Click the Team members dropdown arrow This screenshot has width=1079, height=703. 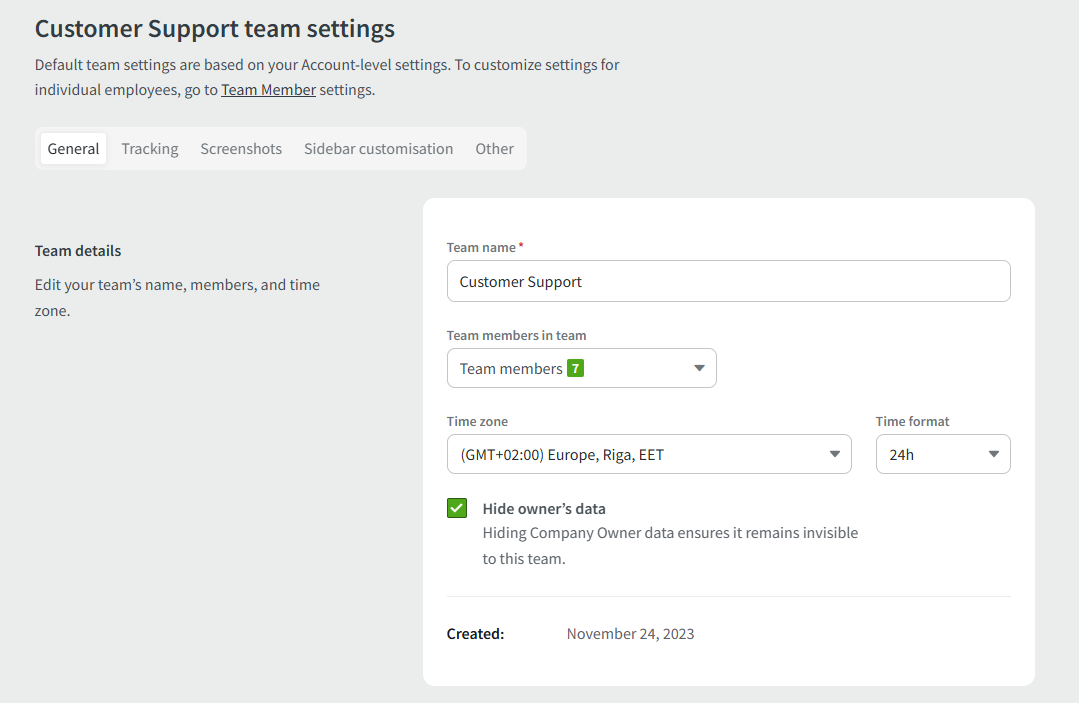(x=699, y=369)
